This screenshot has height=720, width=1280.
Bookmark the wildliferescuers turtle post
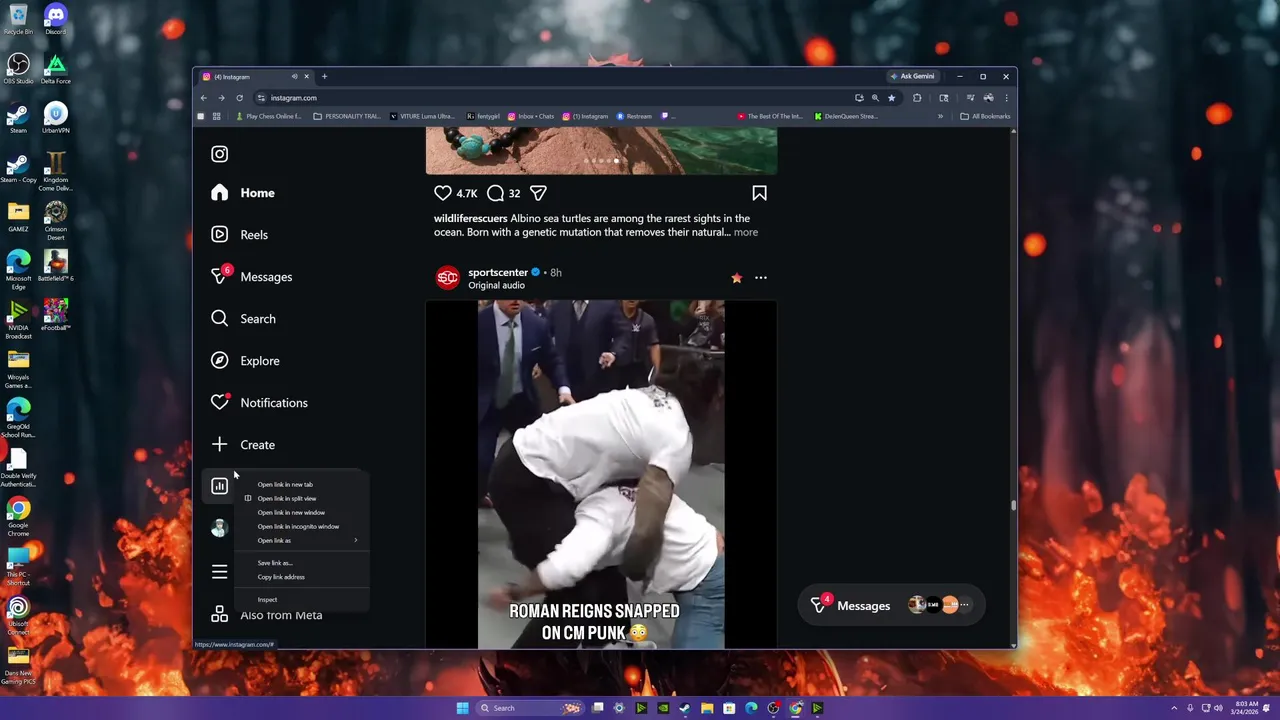coord(759,193)
